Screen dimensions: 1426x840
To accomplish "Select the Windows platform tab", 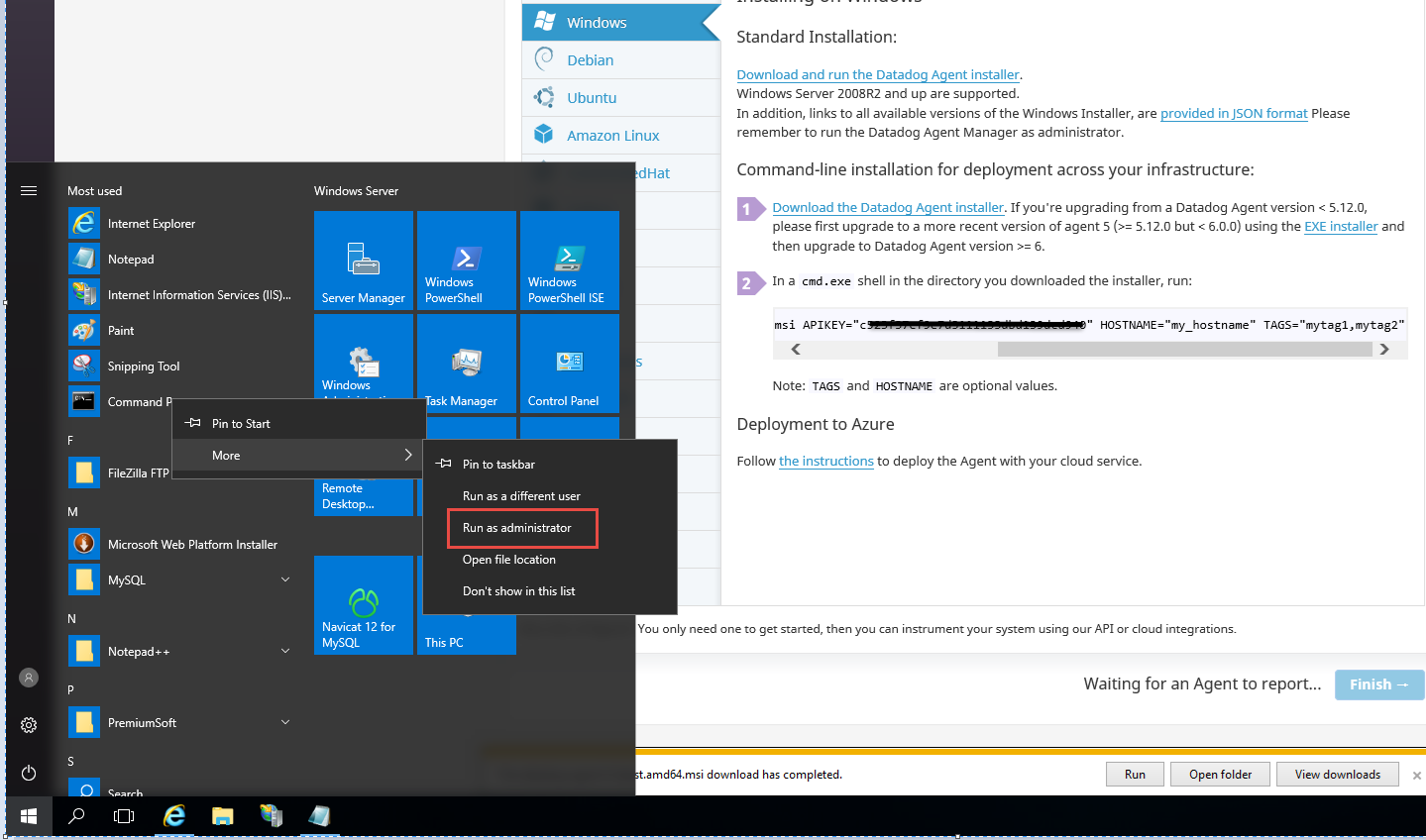I will click(x=621, y=22).
